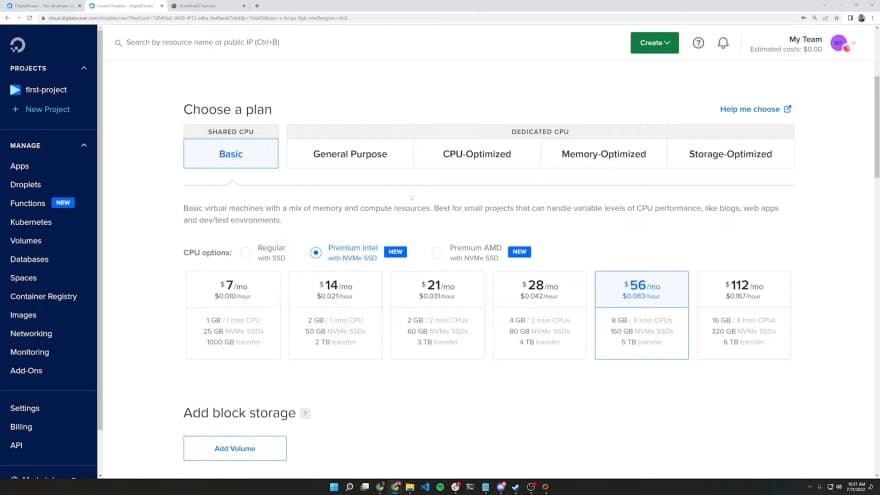The width and height of the screenshot is (880, 495).
Task: Open Container Registry in the sidebar
Action: pos(43,296)
